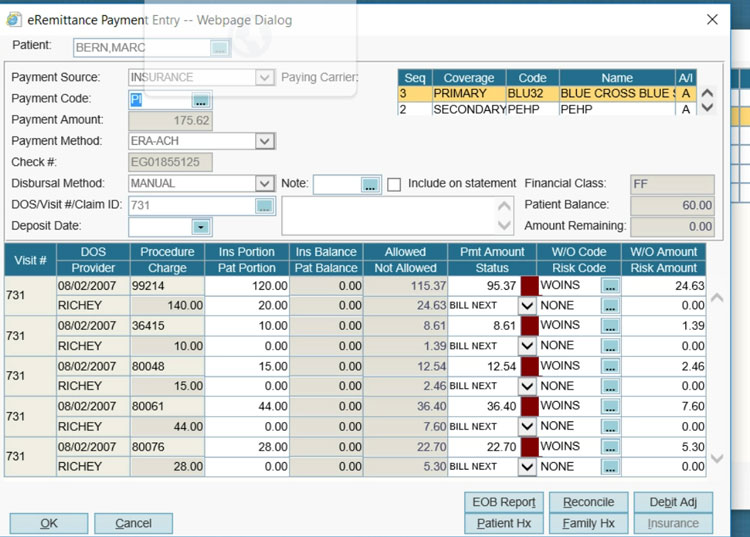Click the Pmt Amount field showing 12.54

(x=484, y=367)
